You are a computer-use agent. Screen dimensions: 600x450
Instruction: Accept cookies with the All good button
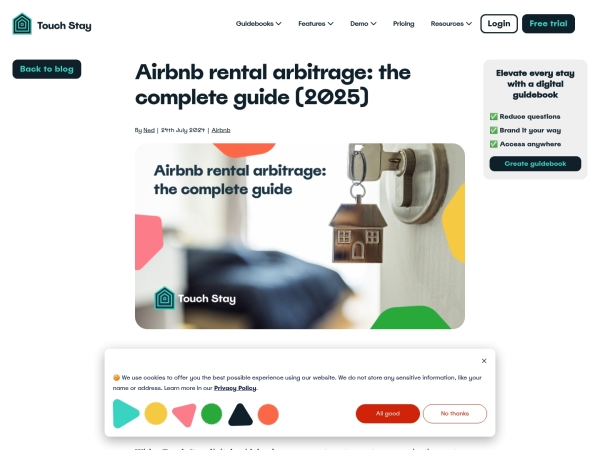[388, 414]
